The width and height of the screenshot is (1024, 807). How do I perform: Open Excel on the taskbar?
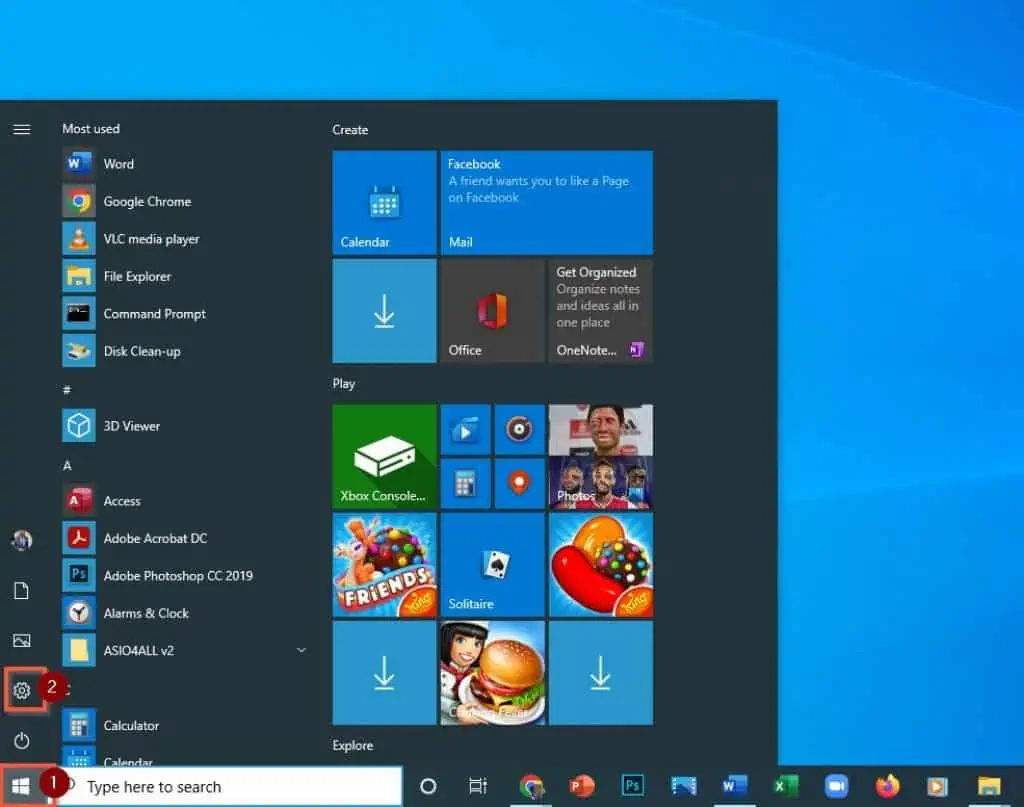tap(785, 786)
